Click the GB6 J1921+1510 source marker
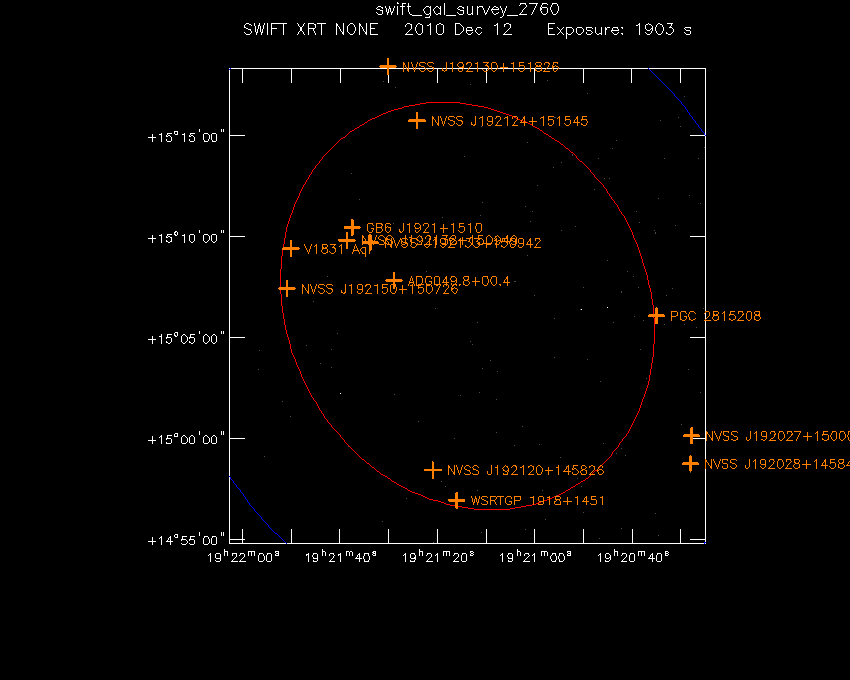This screenshot has width=850, height=680. tap(352, 227)
